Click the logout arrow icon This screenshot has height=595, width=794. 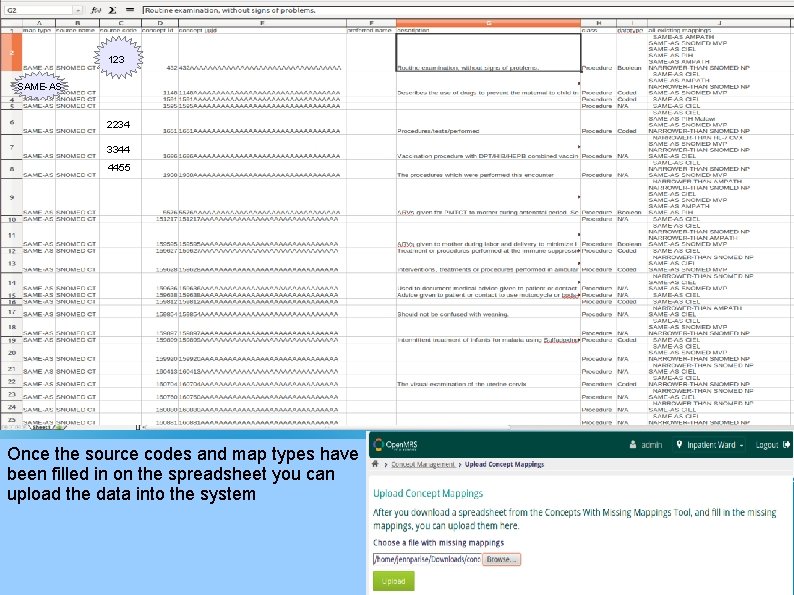786,445
